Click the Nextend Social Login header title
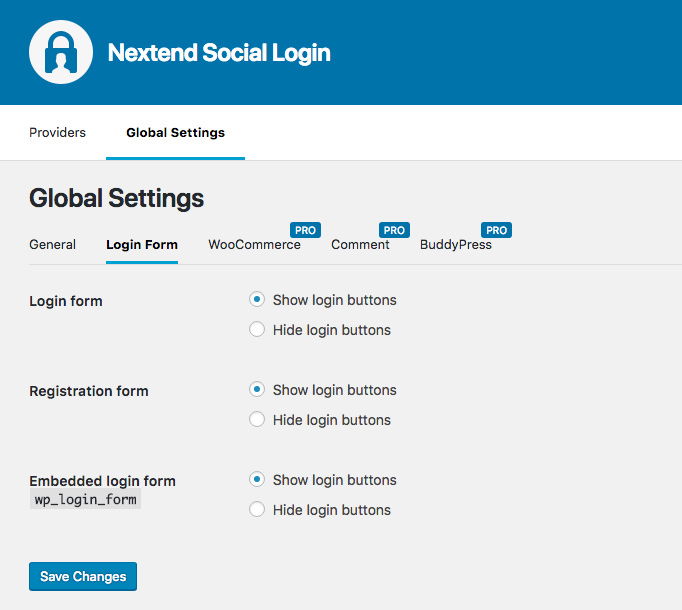 pyautogui.click(x=219, y=52)
